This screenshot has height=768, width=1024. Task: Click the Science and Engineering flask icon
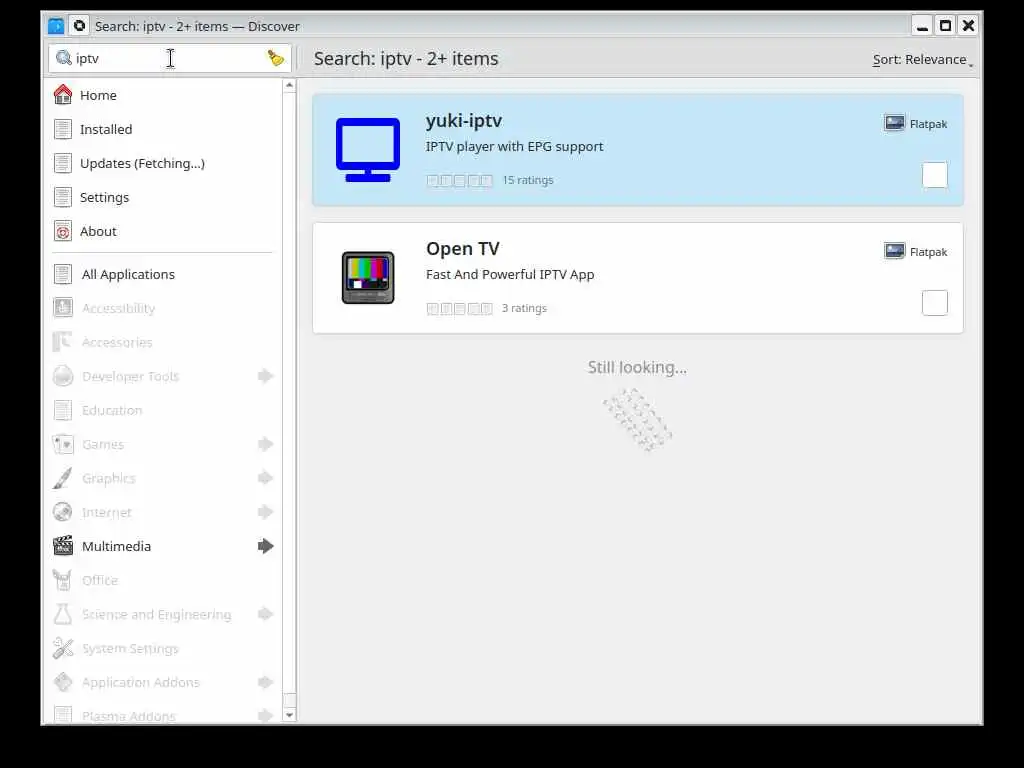(x=63, y=613)
